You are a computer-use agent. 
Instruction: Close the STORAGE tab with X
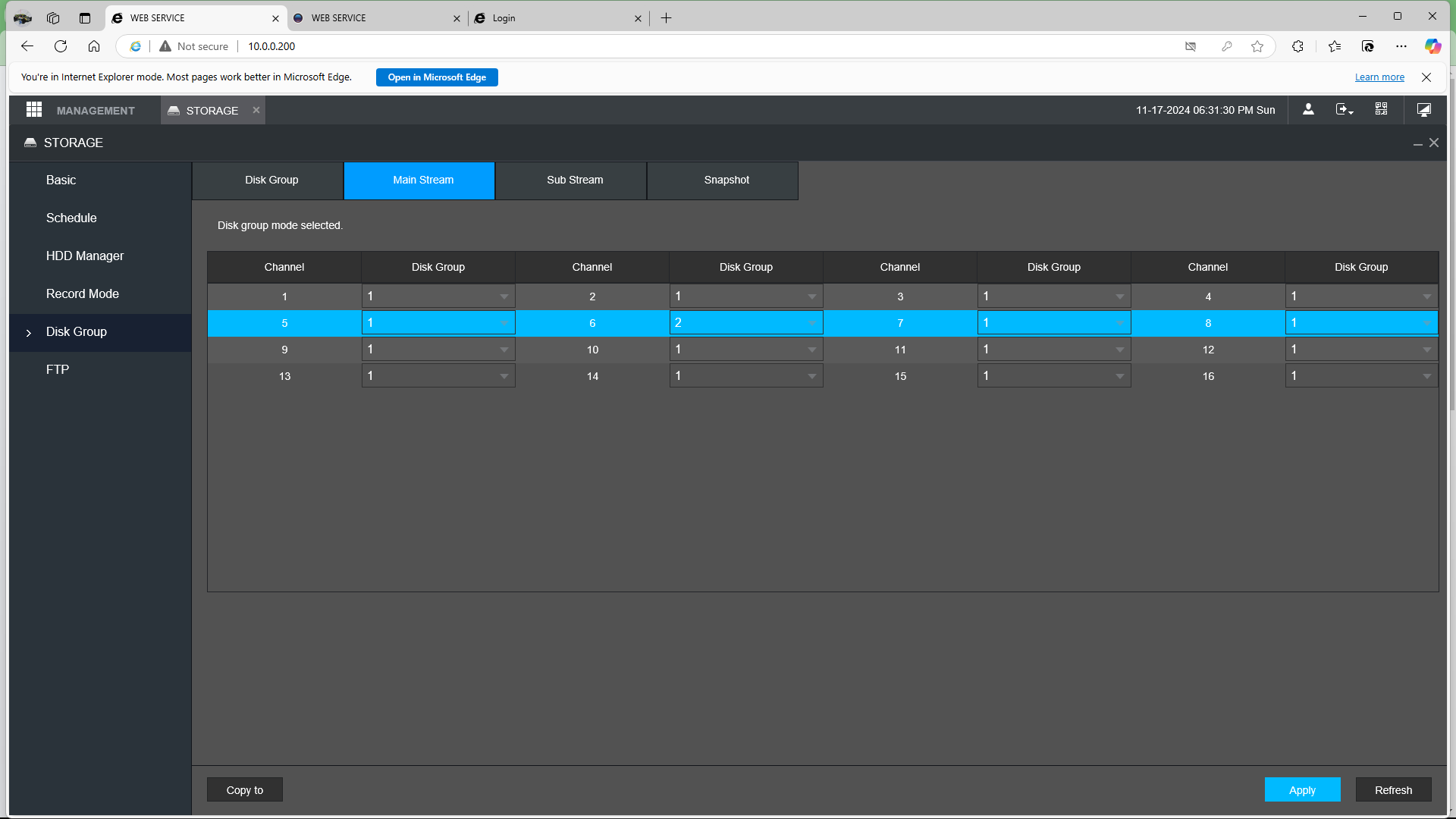click(x=256, y=110)
